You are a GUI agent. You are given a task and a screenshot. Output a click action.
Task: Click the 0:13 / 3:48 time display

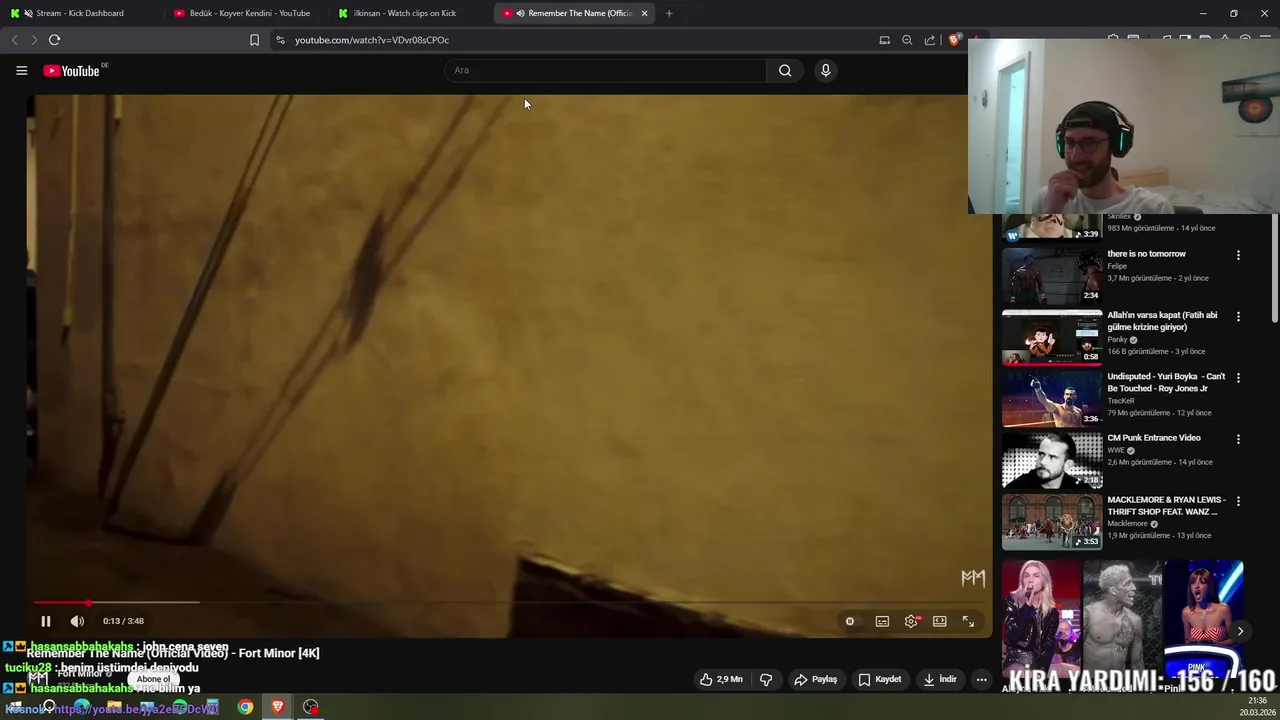(x=123, y=621)
